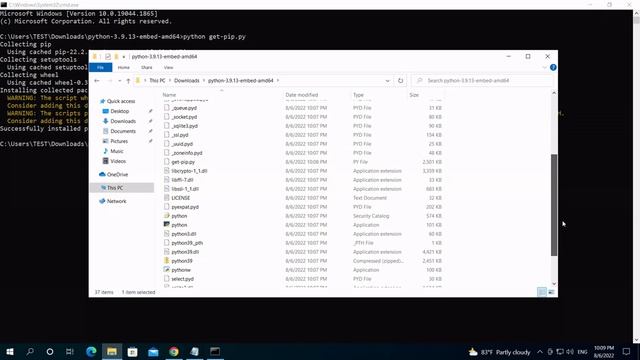Select the _sqlite3.pyd file name
Screen dimensions: 640x360
(184, 126)
